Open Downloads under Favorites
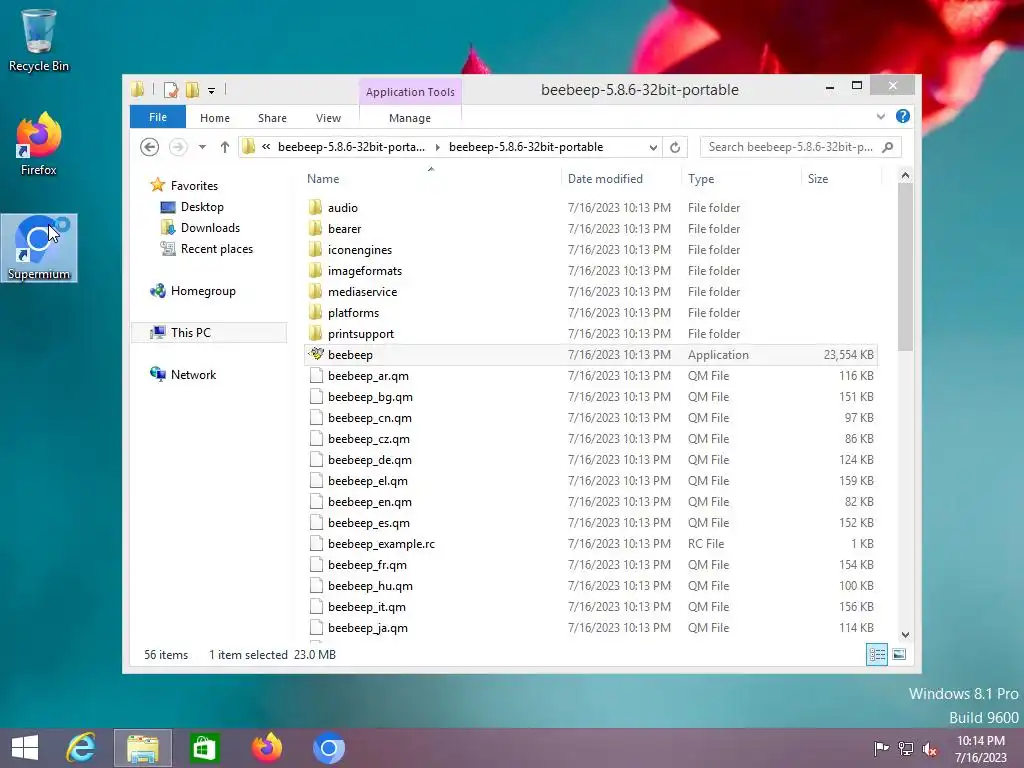 (x=210, y=227)
